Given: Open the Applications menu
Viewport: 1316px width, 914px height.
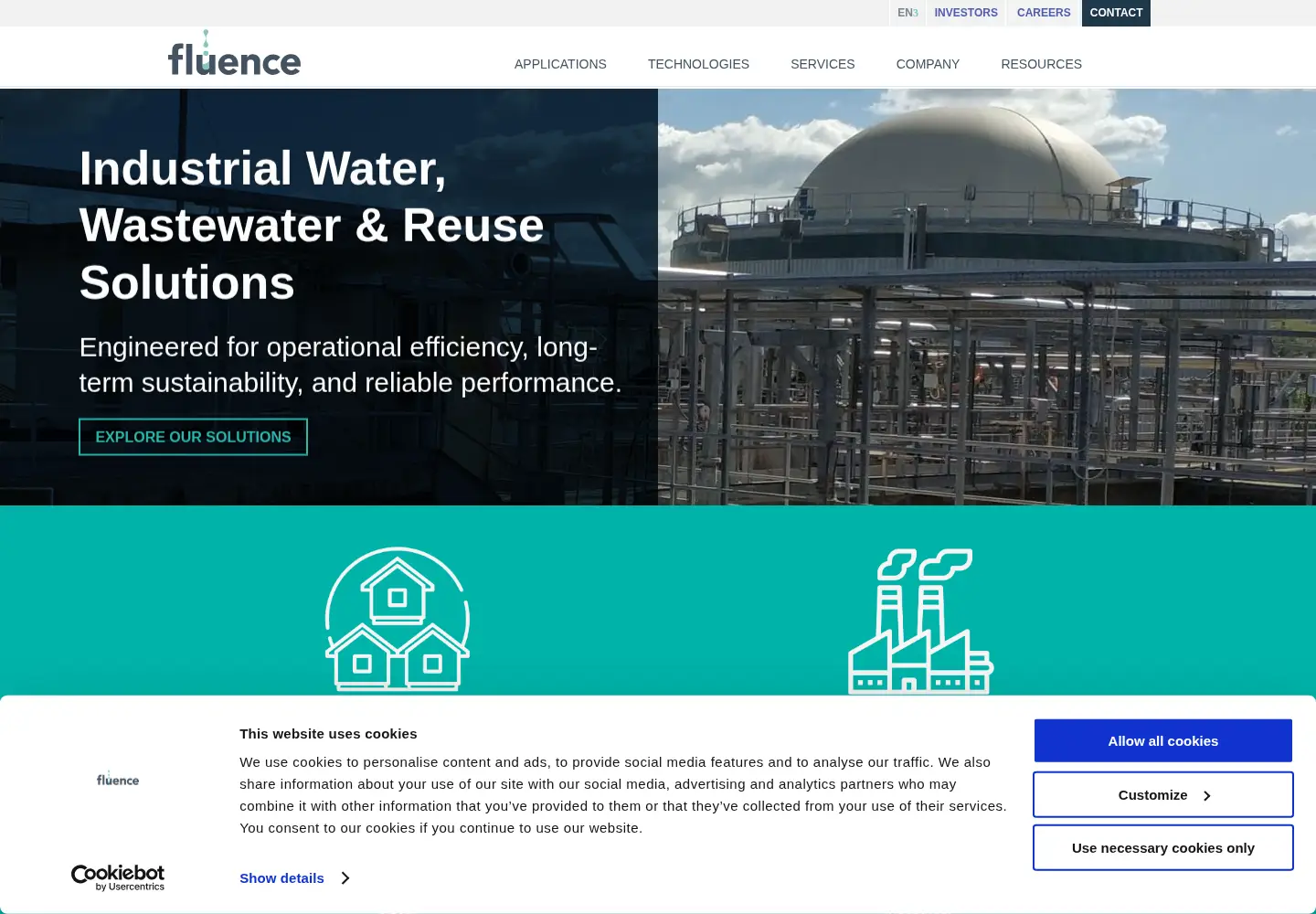Looking at the screenshot, I should point(560,64).
